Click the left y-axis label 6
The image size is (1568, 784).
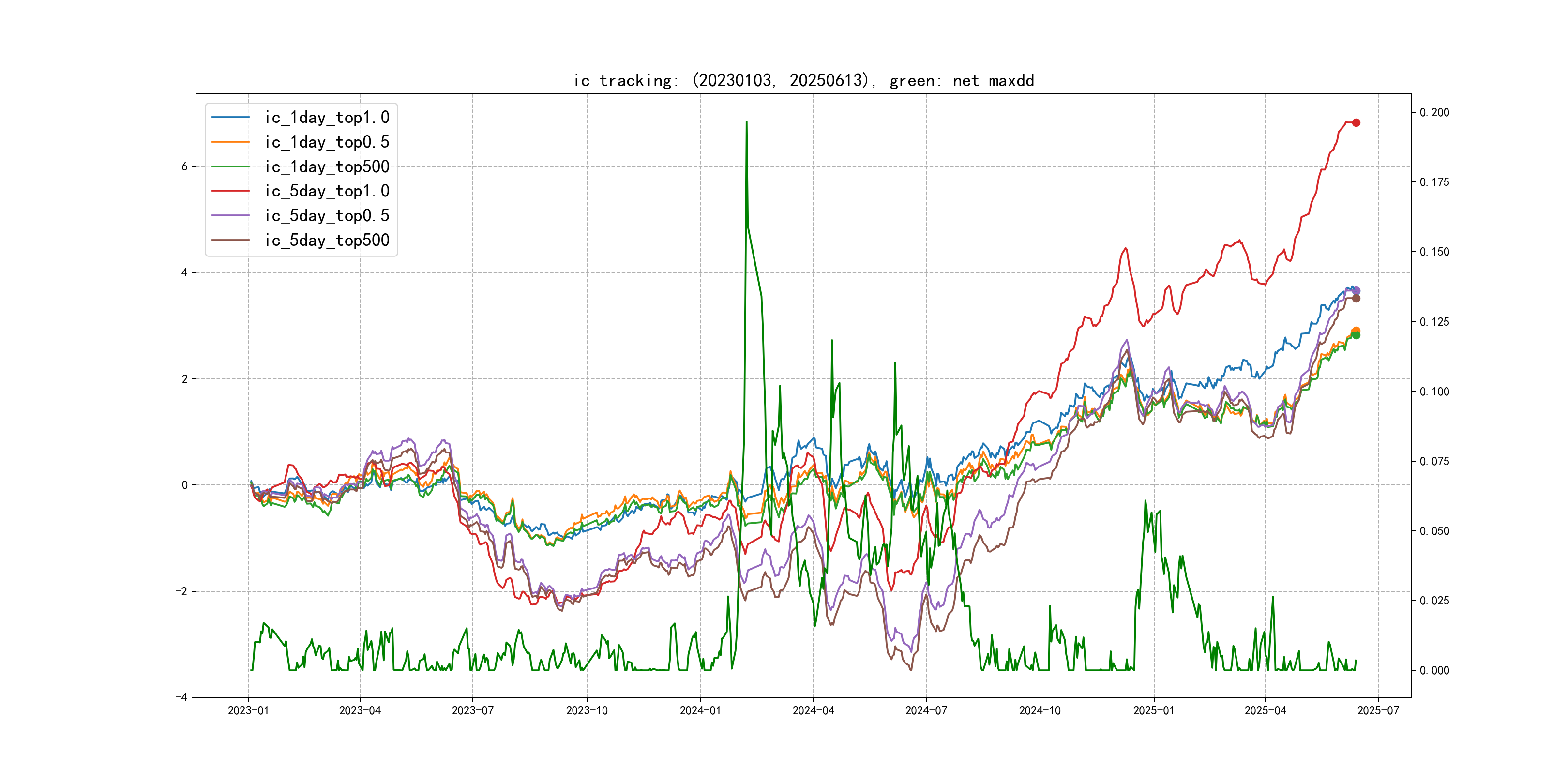[x=184, y=167]
